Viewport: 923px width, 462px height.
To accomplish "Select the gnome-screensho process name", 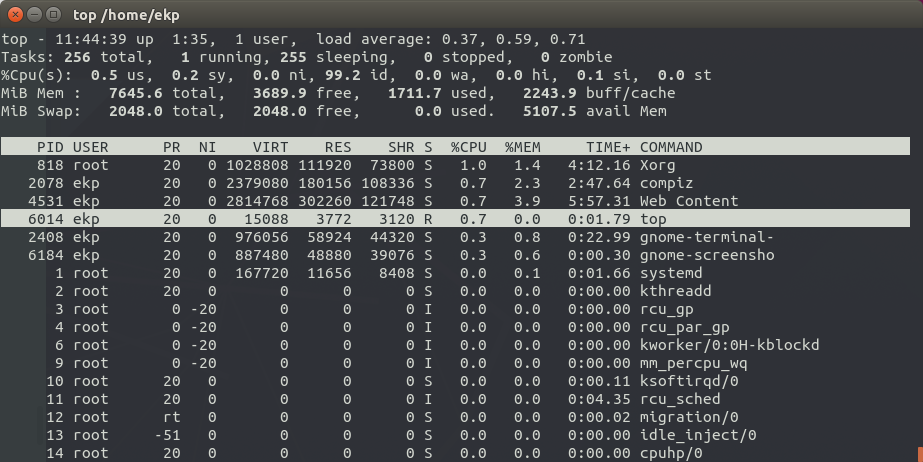I will (707, 255).
